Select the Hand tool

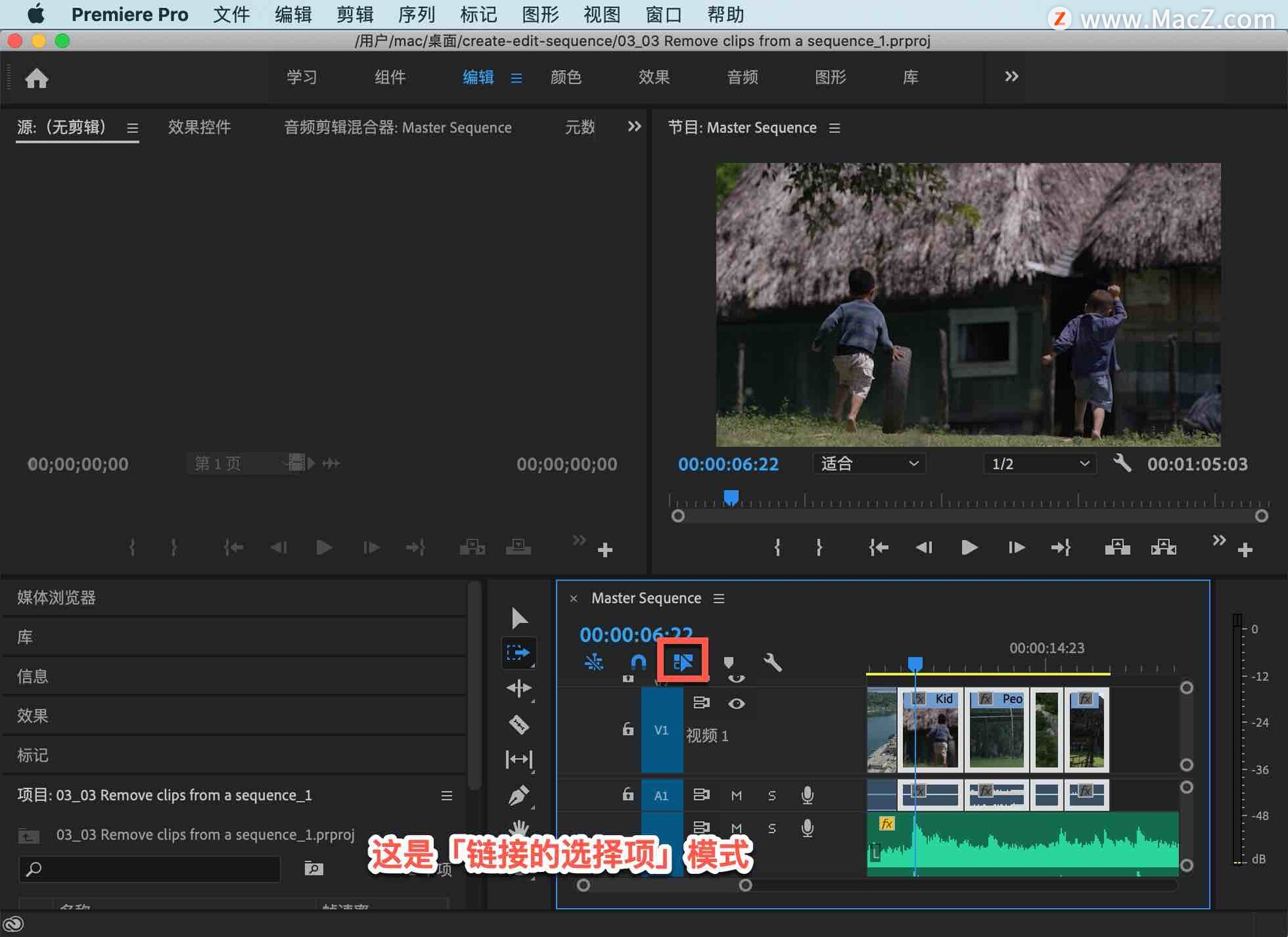point(519,828)
